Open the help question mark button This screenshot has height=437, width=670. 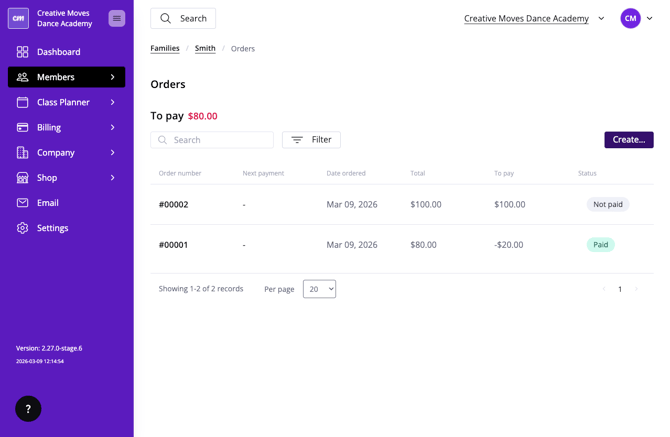pyautogui.click(x=28, y=409)
